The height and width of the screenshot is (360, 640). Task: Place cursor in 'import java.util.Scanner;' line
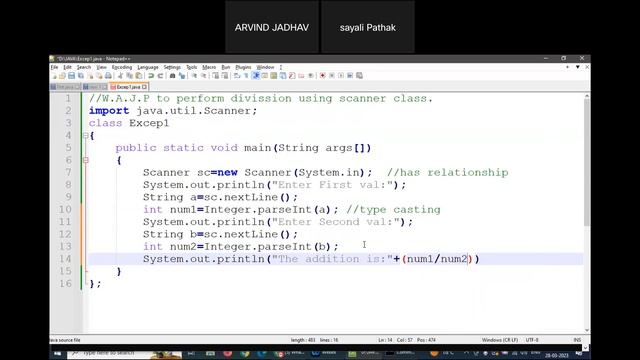point(173,111)
